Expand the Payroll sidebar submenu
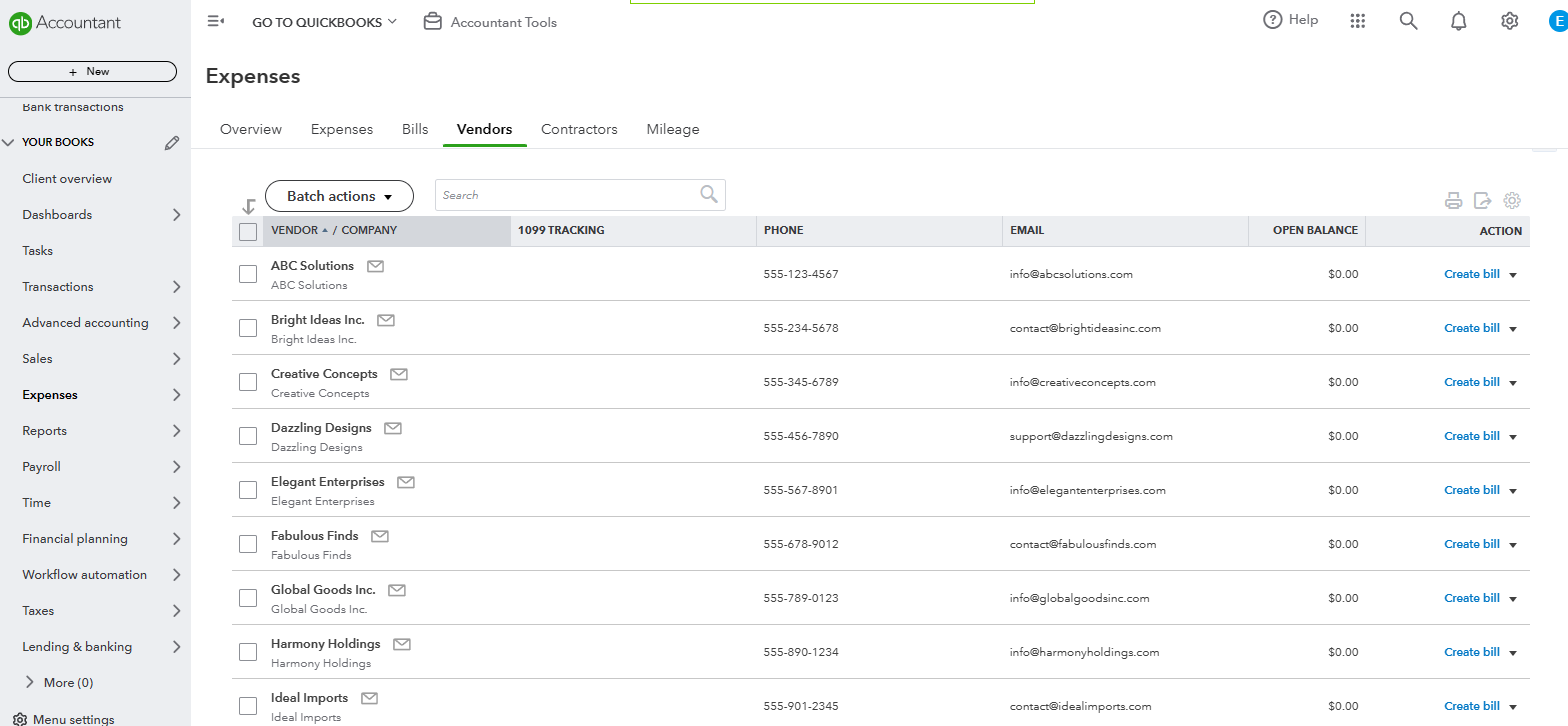The image size is (1568, 726). click(x=176, y=467)
